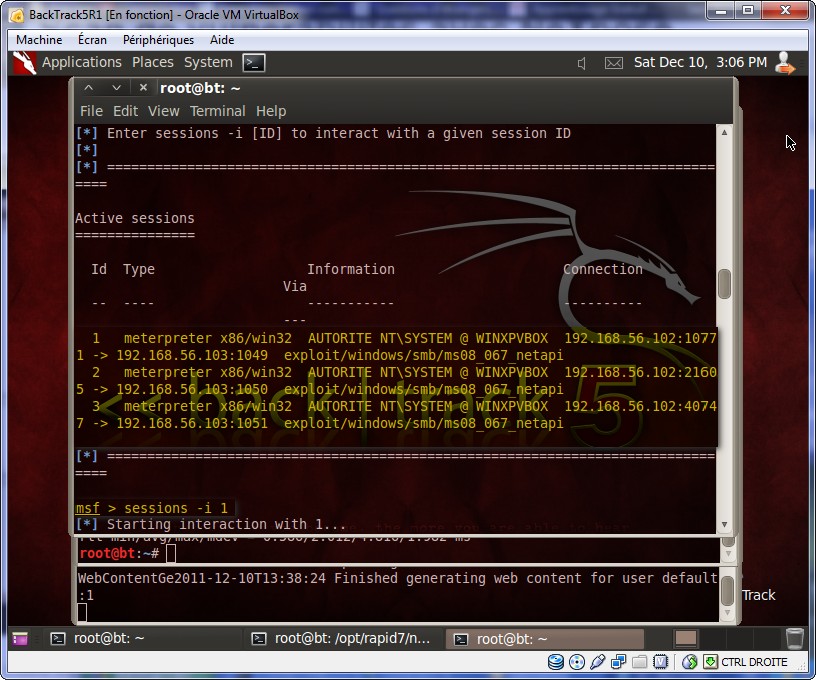This screenshot has height=680, width=816.
Task: Click the 'Active sessions' heading text
Action: coord(135,219)
